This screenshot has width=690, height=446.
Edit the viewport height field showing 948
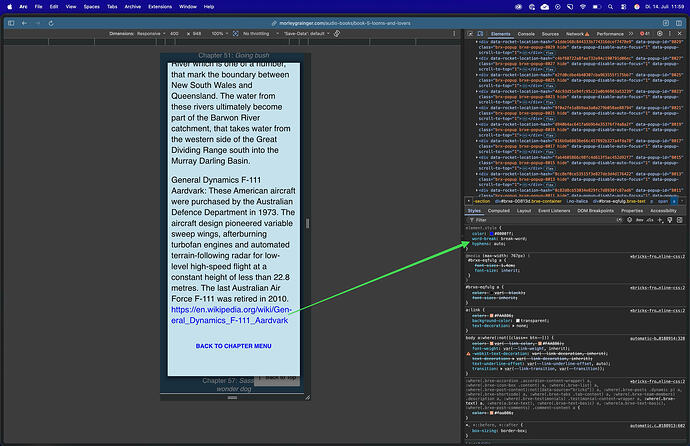197,33
